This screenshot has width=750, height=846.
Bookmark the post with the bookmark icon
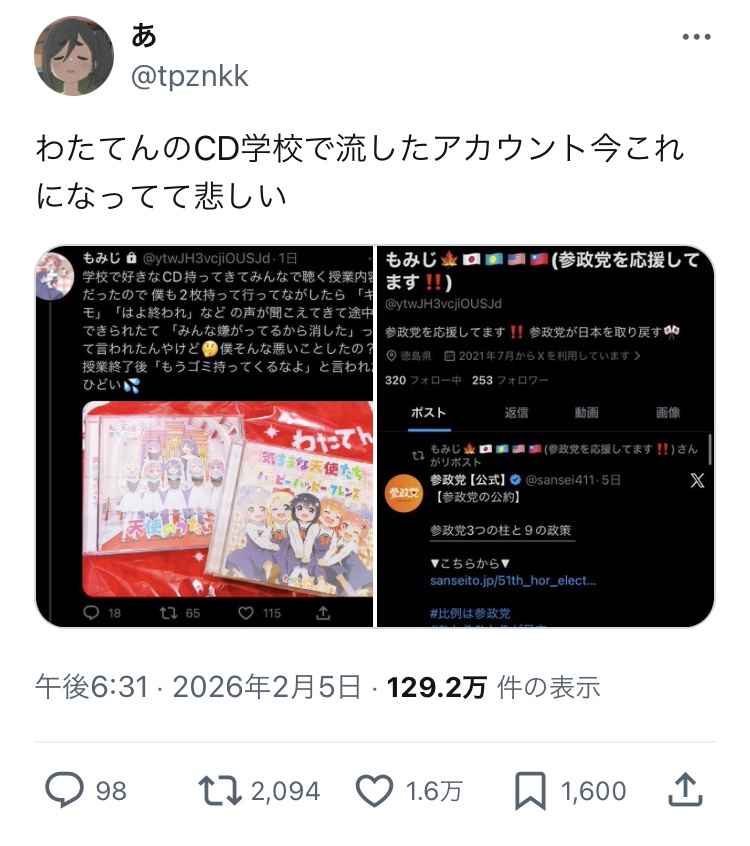[x=530, y=791]
